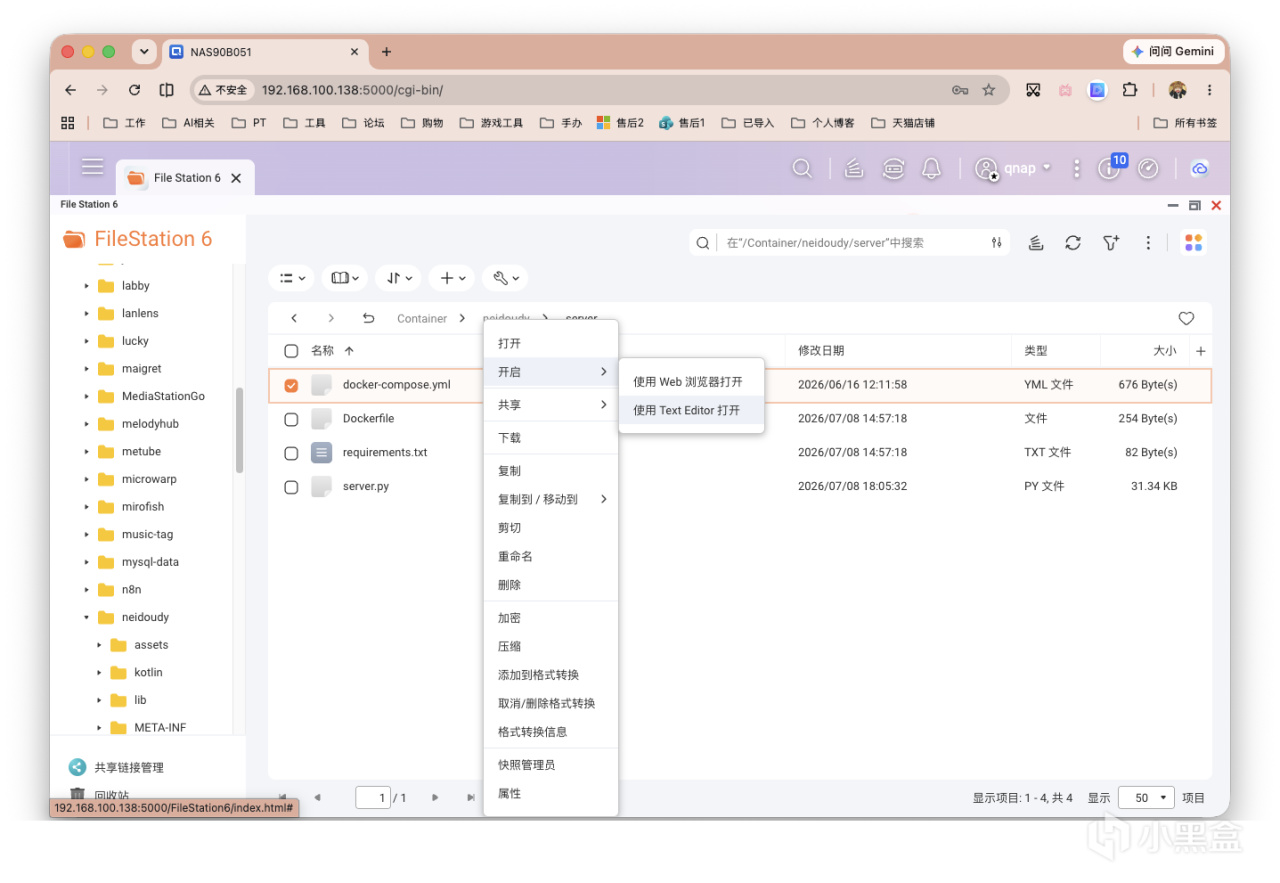The width and height of the screenshot is (1280, 883).
Task: Select 删除 from context menu
Action: pyautogui.click(x=551, y=585)
